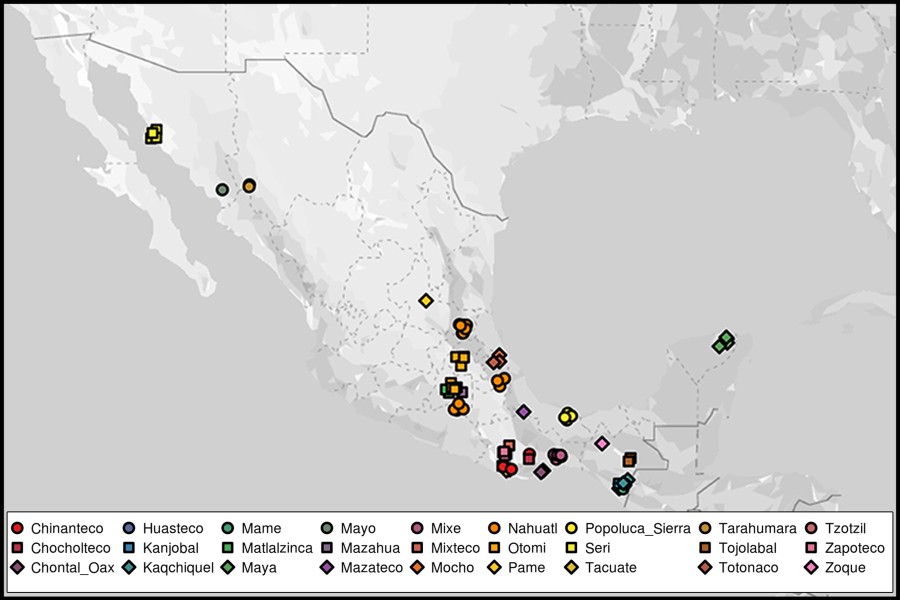Click the 'Chontal_Oax' legend label
Screen dimensions: 900x600
coord(73,567)
